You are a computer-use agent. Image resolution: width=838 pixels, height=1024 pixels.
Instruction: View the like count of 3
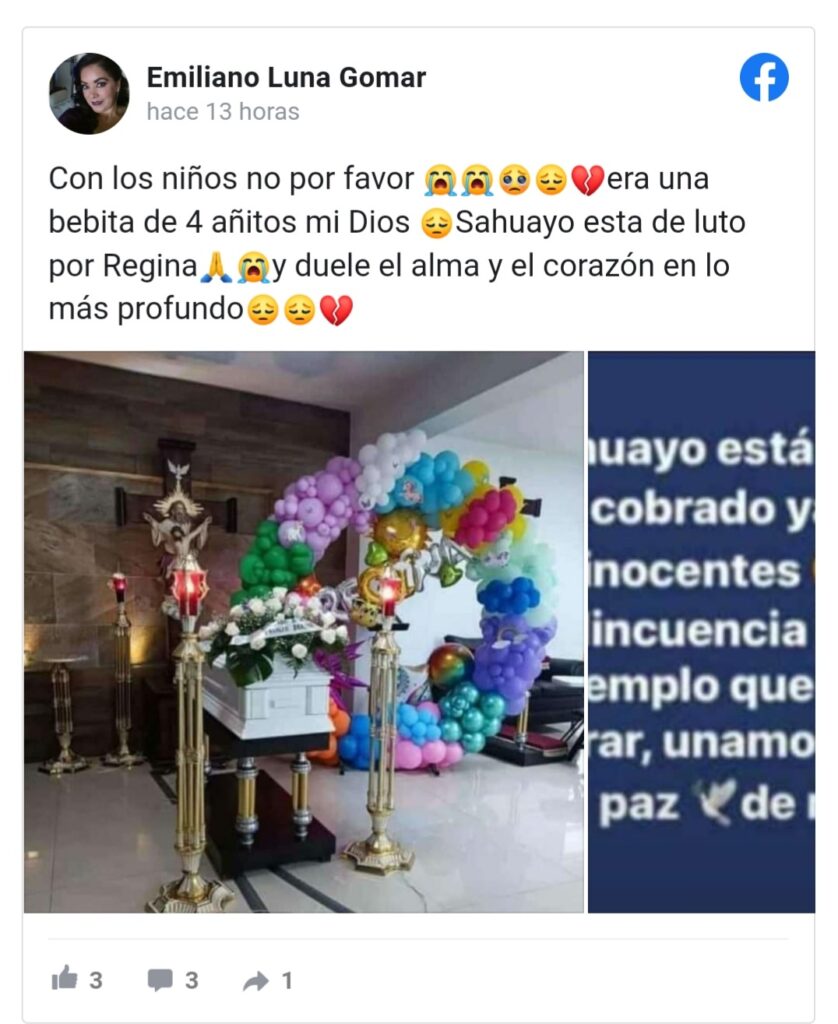pyautogui.click(x=96, y=980)
